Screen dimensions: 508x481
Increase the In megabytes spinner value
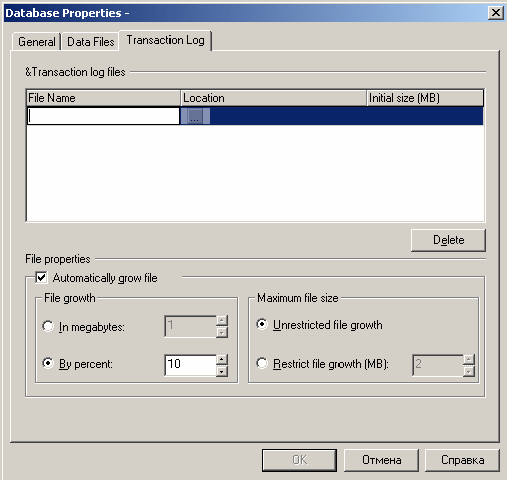point(222,321)
